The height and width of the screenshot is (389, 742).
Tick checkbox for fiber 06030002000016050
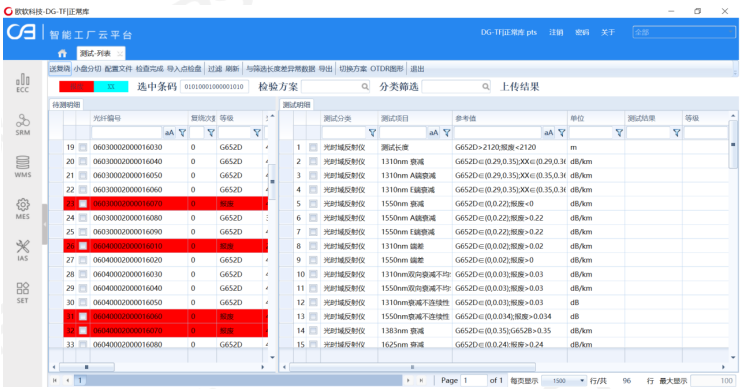pos(83,176)
